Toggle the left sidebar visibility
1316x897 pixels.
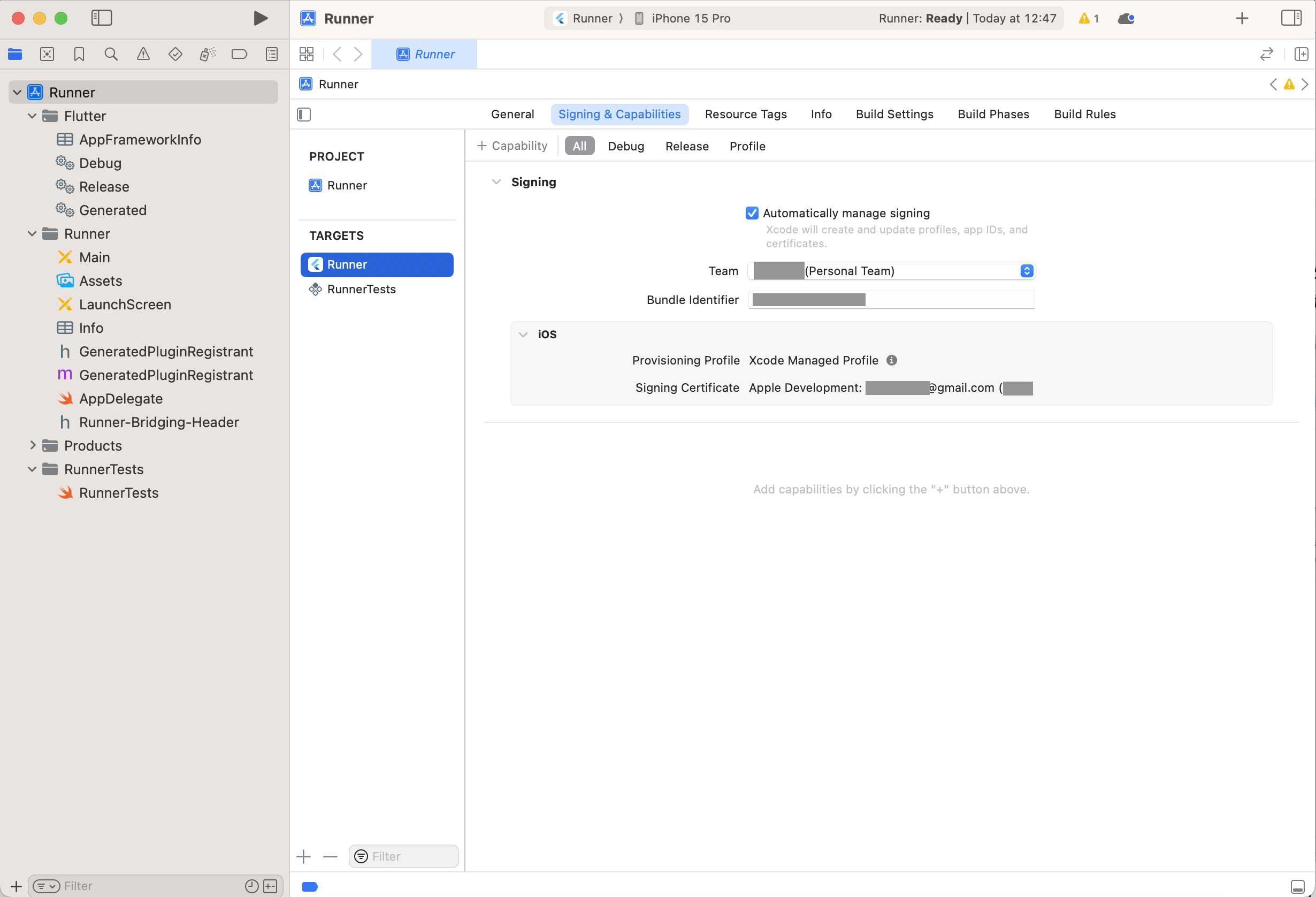coord(102,18)
